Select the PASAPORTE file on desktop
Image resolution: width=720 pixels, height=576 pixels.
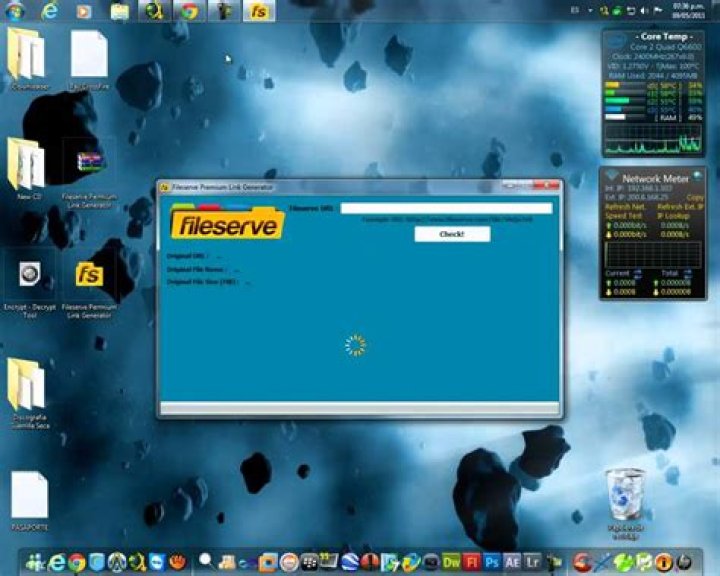coord(29,501)
